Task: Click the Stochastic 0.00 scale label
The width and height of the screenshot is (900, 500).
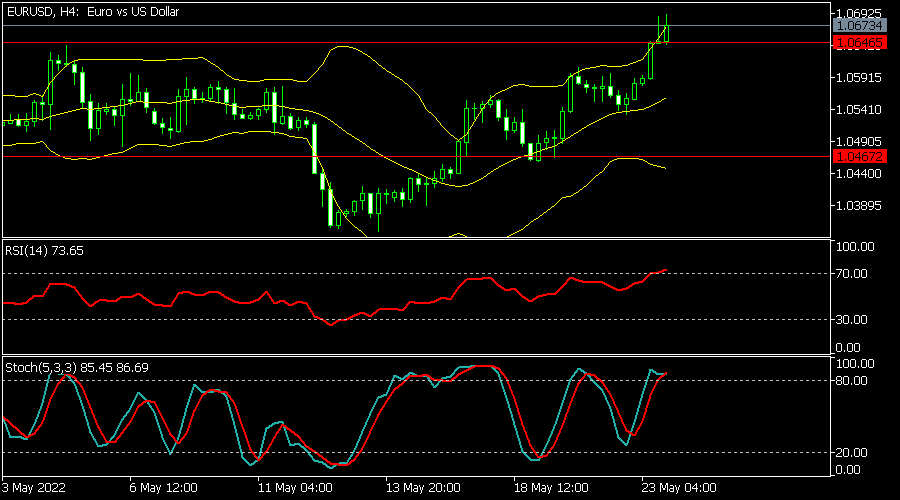Action: pyautogui.click(x=848, y=470)
